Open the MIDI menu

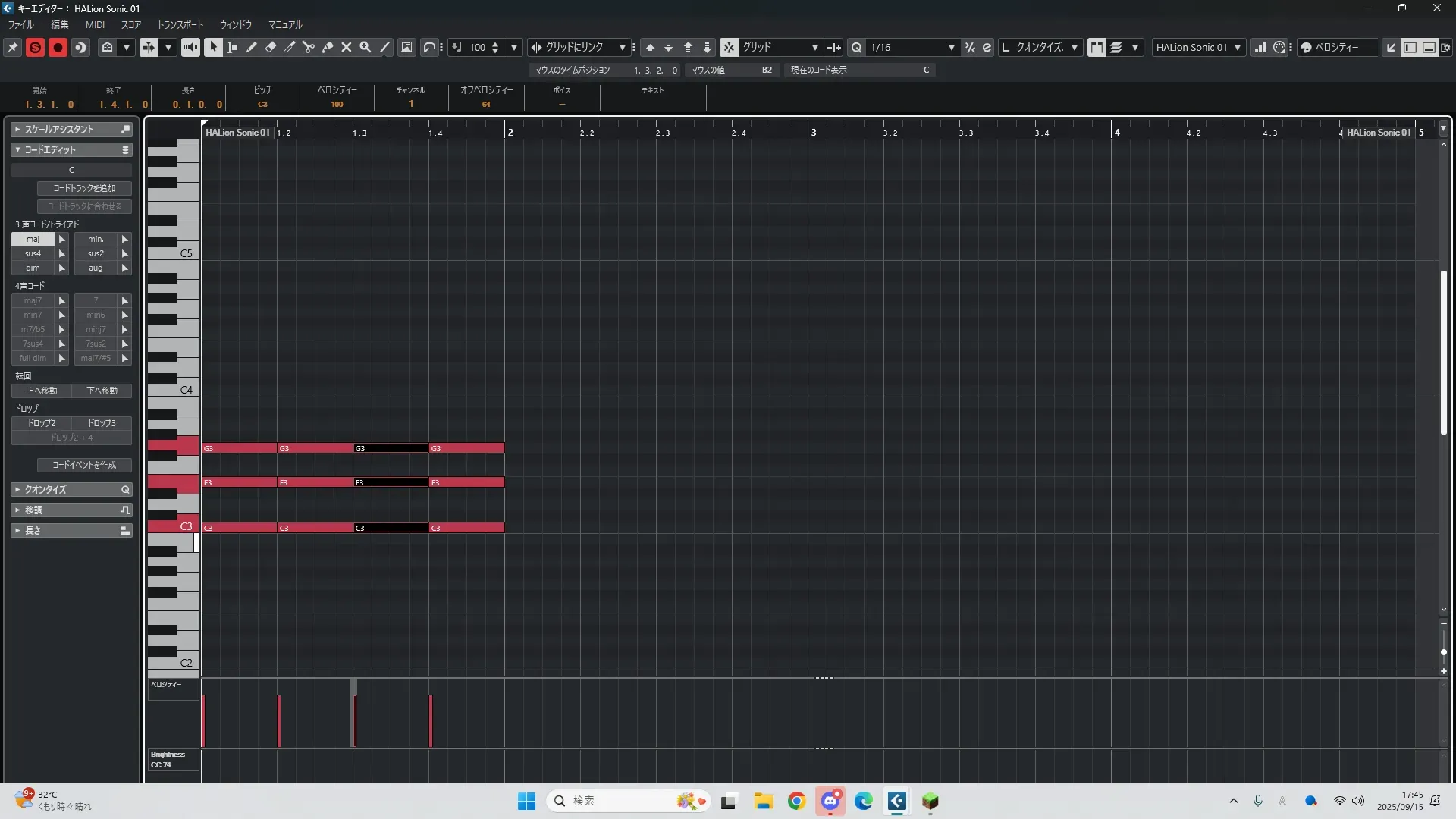[x=95, y=24]
